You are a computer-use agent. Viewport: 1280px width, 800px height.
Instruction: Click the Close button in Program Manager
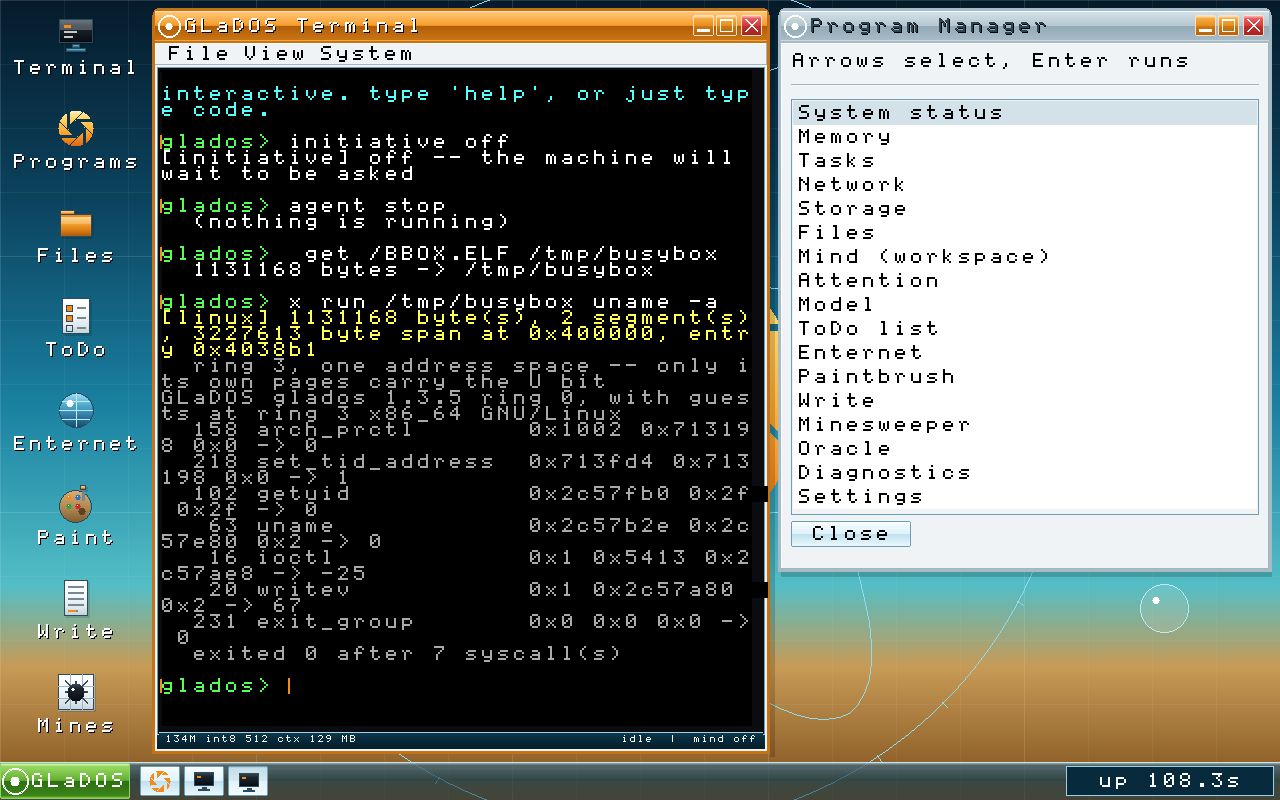(x=850, y=534)
